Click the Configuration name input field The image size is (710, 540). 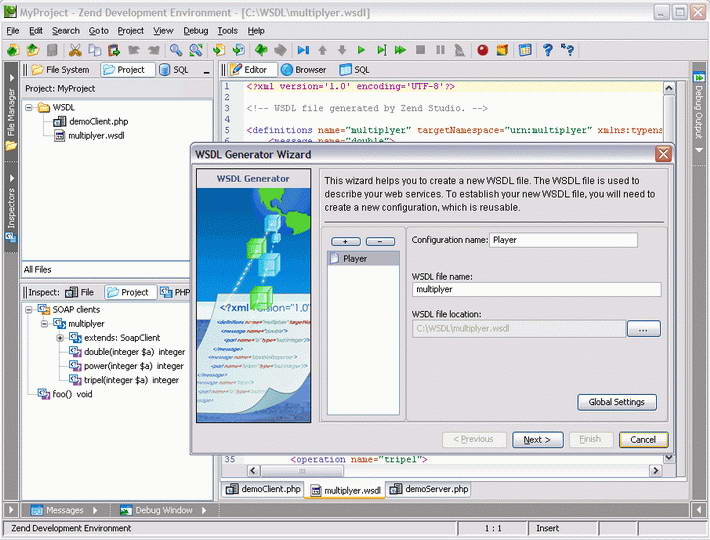point(563,240)
